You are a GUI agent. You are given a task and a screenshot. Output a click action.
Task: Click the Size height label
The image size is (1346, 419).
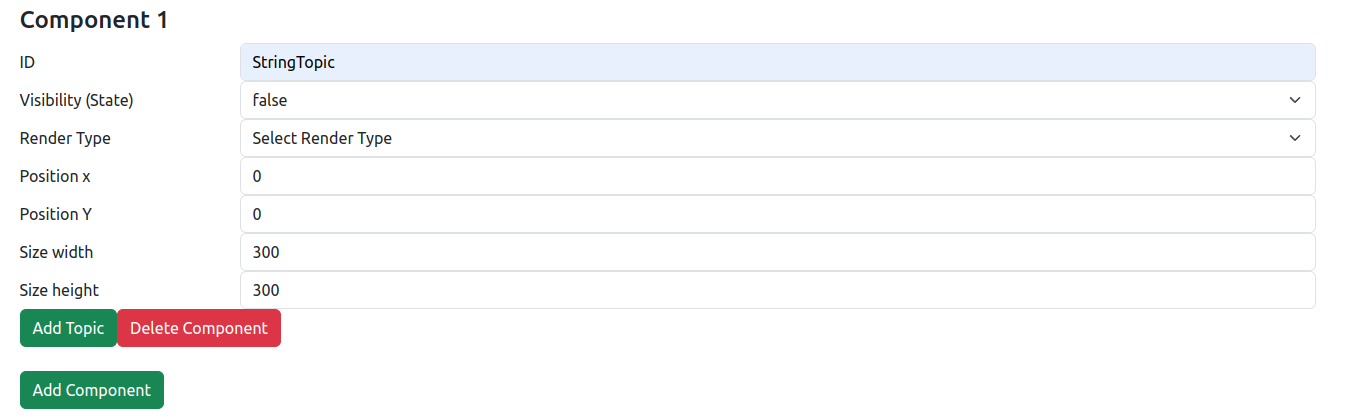coord(59,290)
